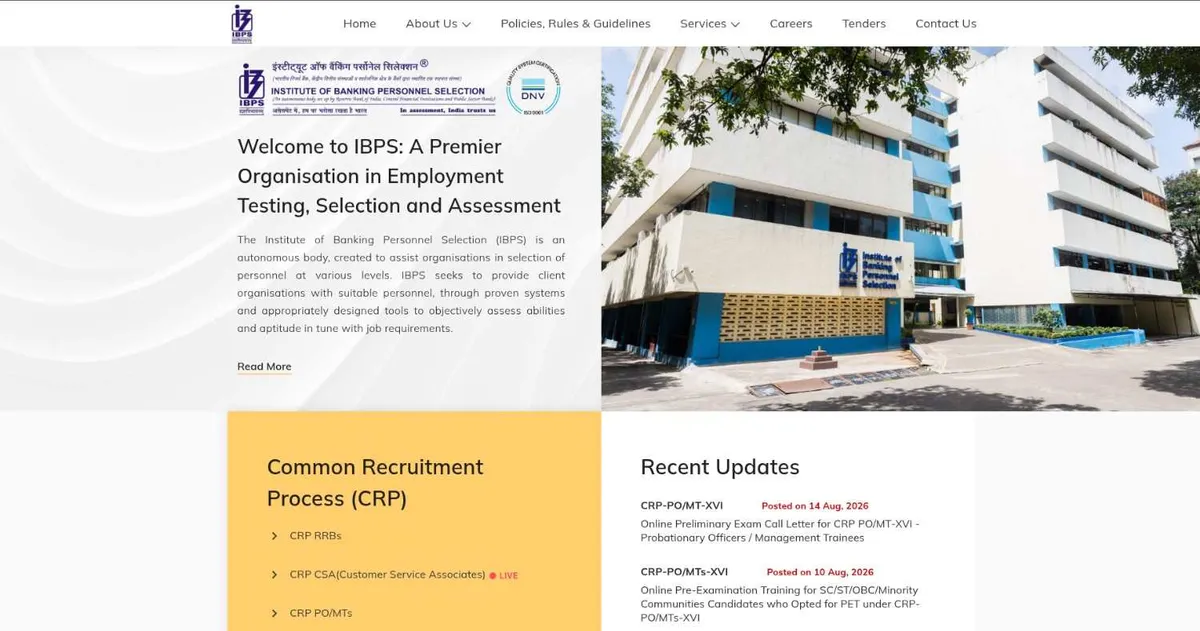Screen dimensions: 1200x631
Task: Click the IBPS logo in the navbar
Action: coord(242,24)
